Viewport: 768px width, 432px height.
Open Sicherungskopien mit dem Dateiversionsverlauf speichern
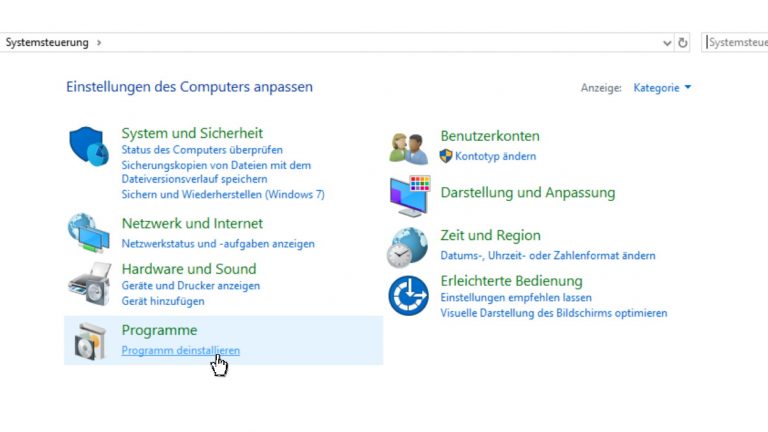click(216, 172)
